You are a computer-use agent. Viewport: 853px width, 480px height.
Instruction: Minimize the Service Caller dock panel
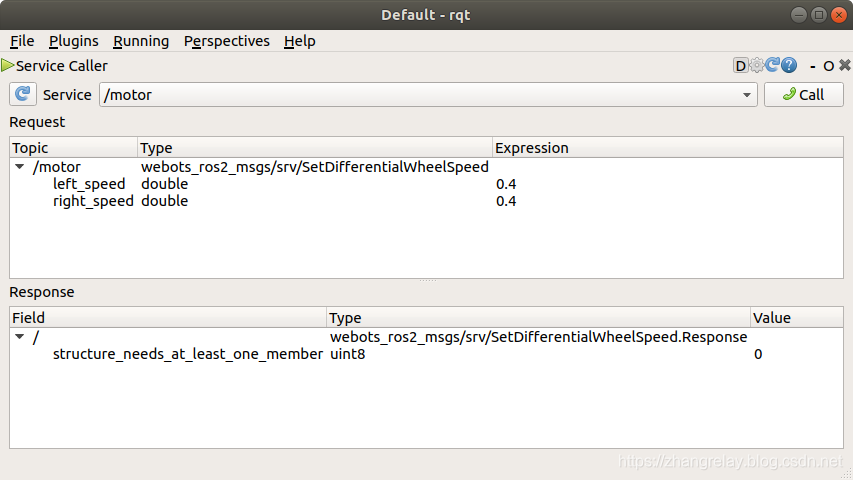pos(813,66)
